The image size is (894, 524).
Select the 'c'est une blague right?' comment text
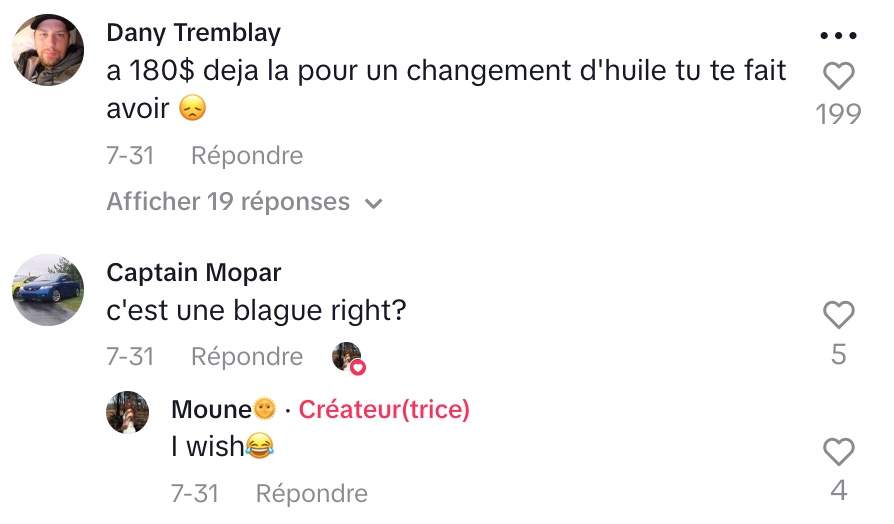click(x=256, y=311)
